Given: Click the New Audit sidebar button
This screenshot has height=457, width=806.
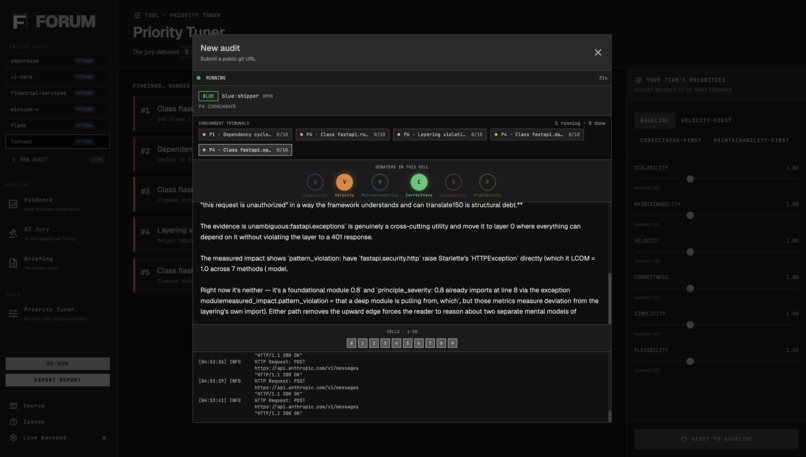Looking at the screenshot, I should (57, 159).
